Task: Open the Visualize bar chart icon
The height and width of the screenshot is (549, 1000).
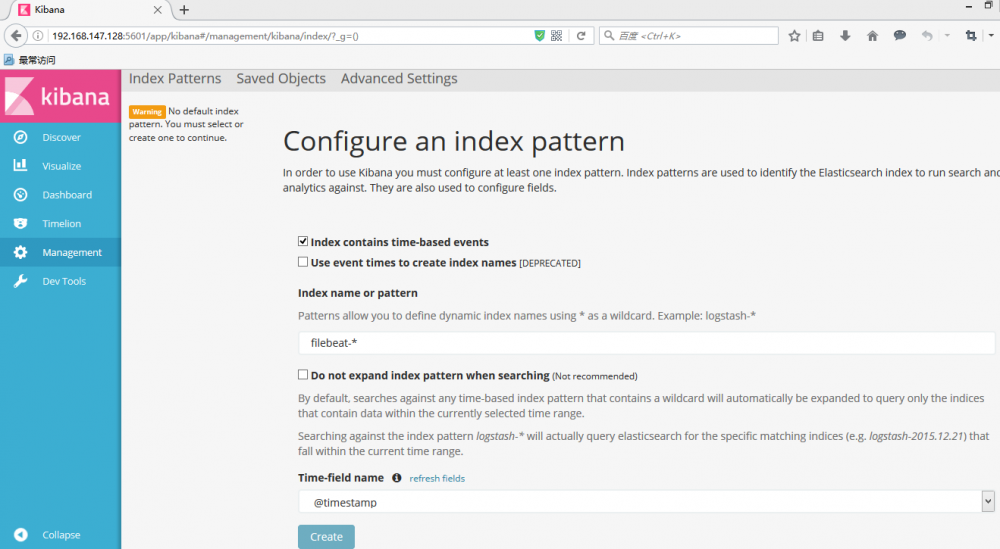Action: (20, 166)
